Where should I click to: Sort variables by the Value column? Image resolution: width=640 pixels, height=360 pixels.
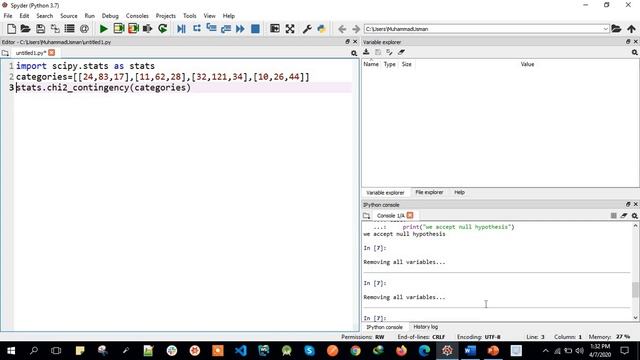point(527,64)
